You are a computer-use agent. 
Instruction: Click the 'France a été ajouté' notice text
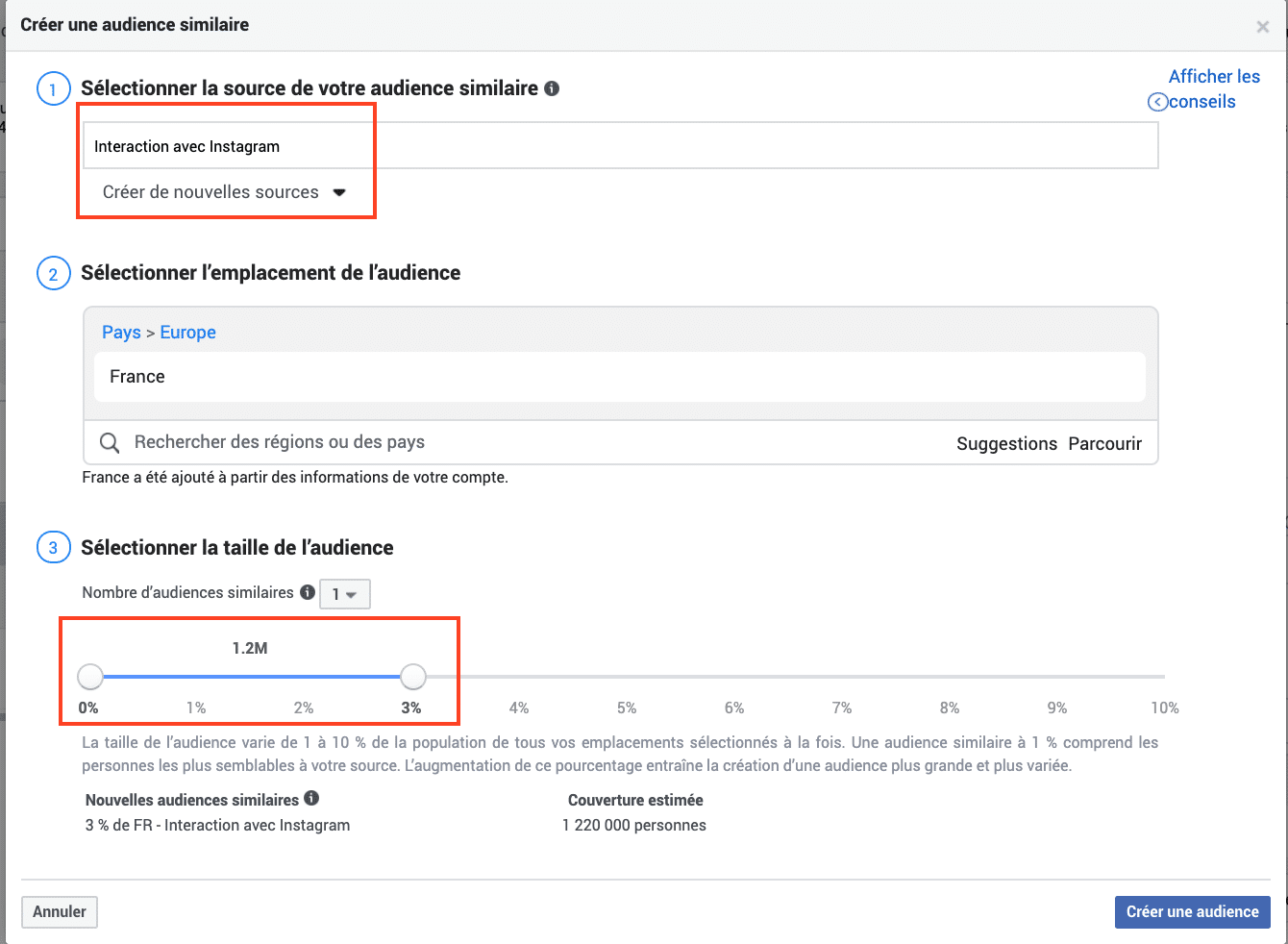coord(295,477)
